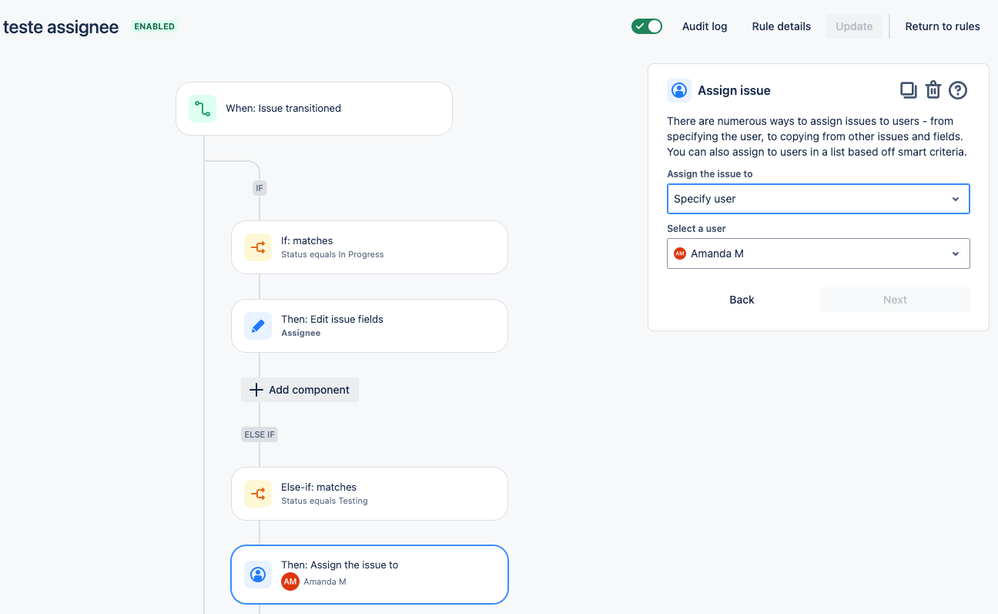The width and height of the screenshot is (998, 614).
Task: Click the chevron on Amanda M field
Action: coord(955,254)
